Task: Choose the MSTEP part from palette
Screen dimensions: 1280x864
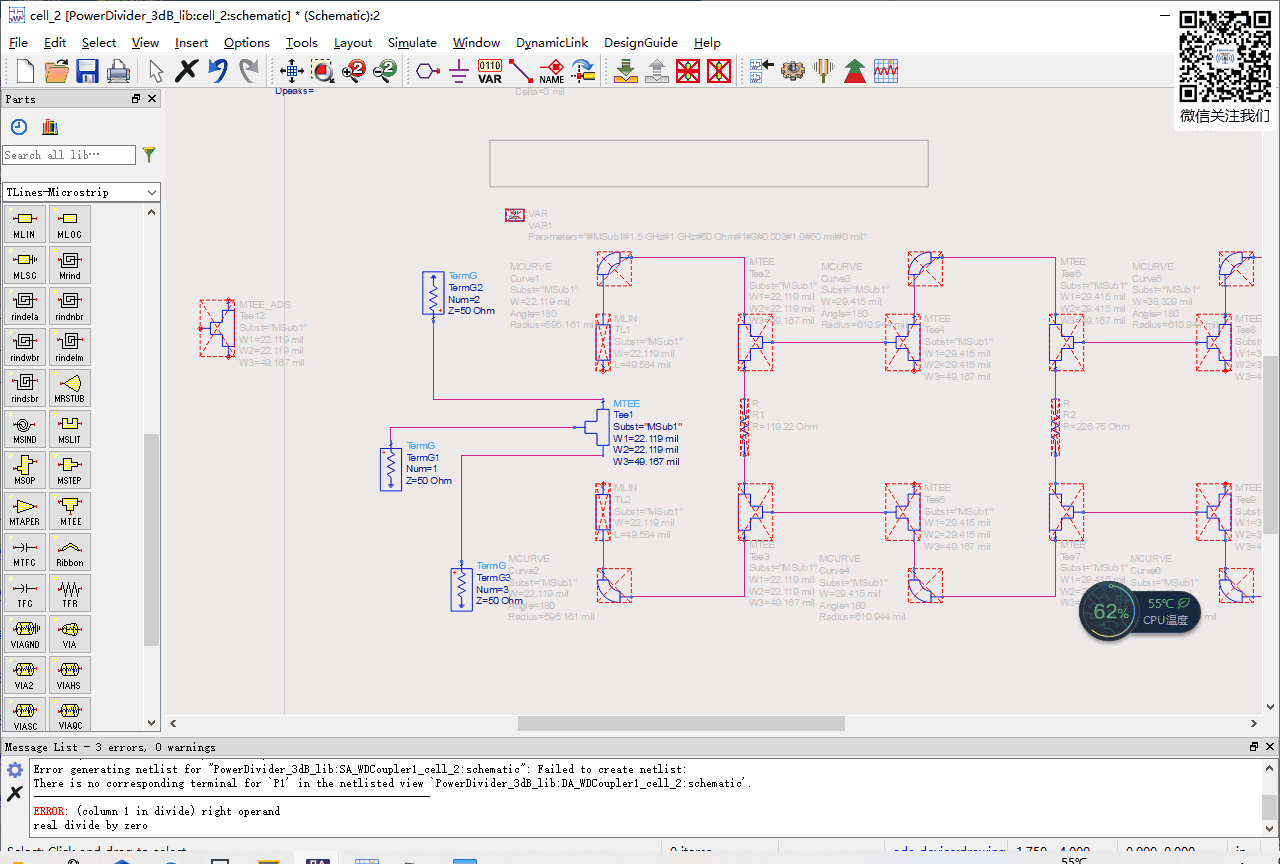Action: 69,470
